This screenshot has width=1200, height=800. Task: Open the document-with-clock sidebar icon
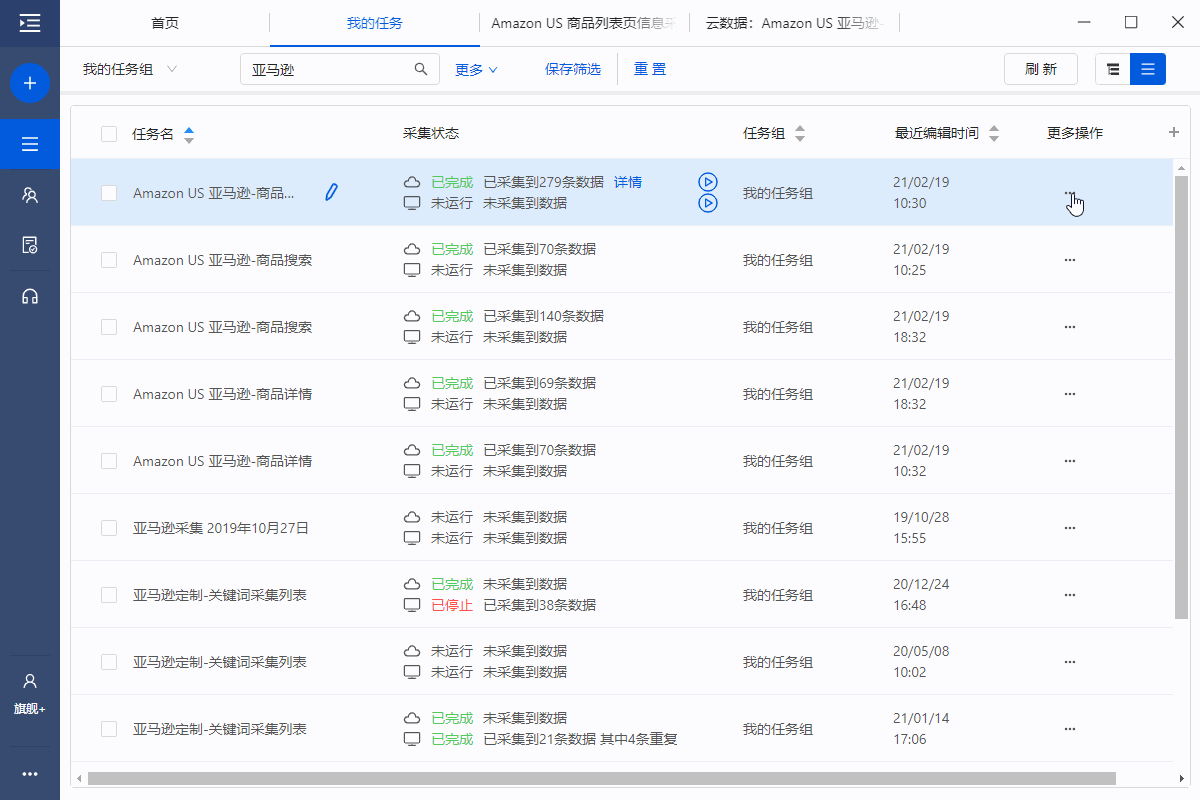(x=30, y=245)
